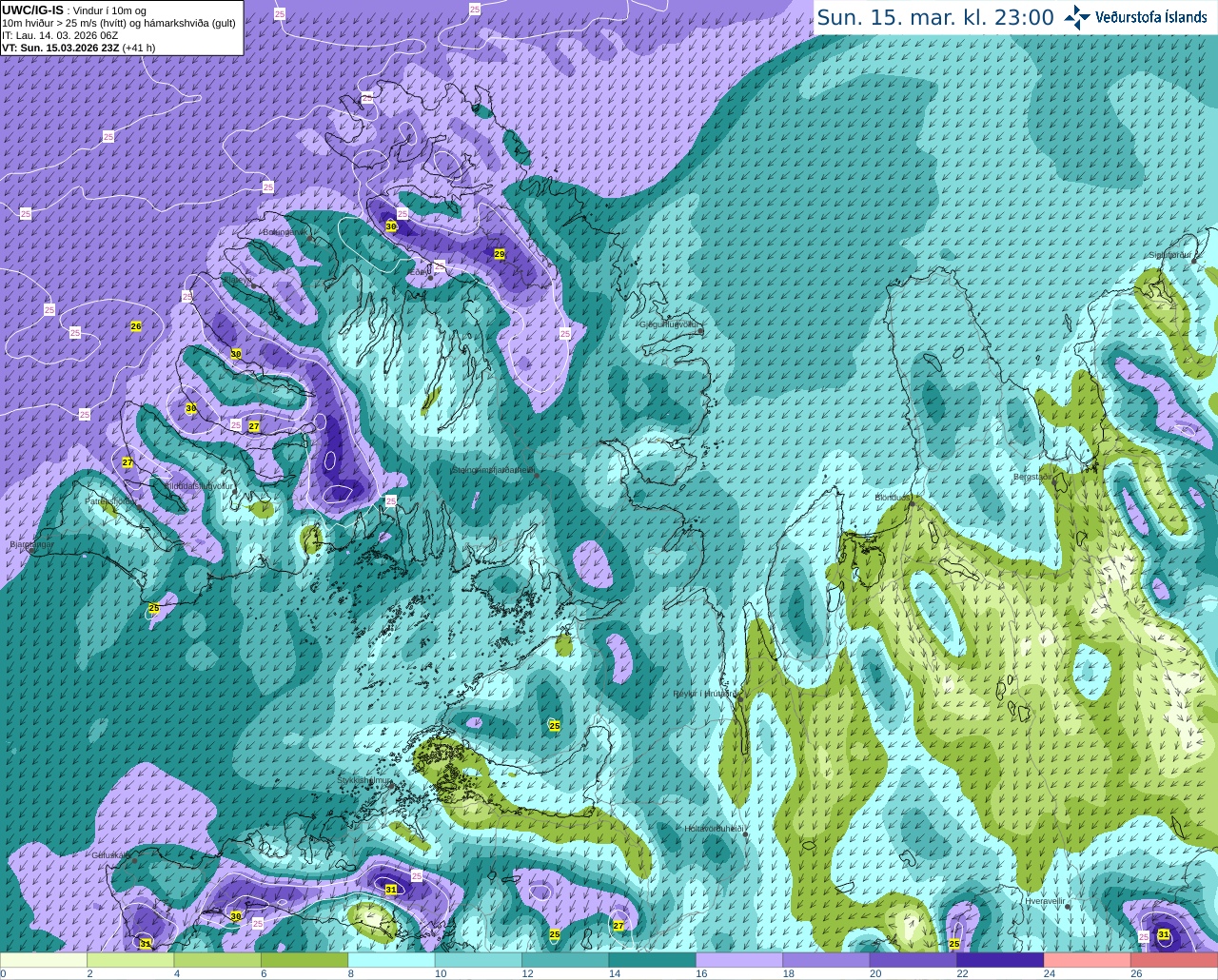Click the yellow '29' gust maximum marker
Image resolution: width=1218 pixels, height=980 pixels.
click(500, 254)
